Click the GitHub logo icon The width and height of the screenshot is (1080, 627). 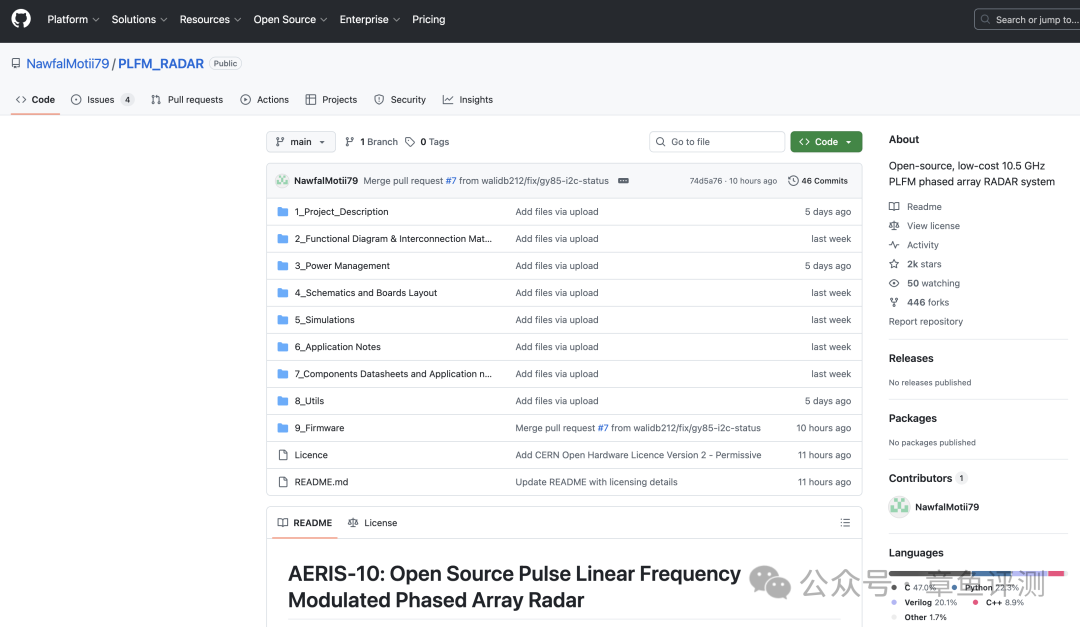21,19
